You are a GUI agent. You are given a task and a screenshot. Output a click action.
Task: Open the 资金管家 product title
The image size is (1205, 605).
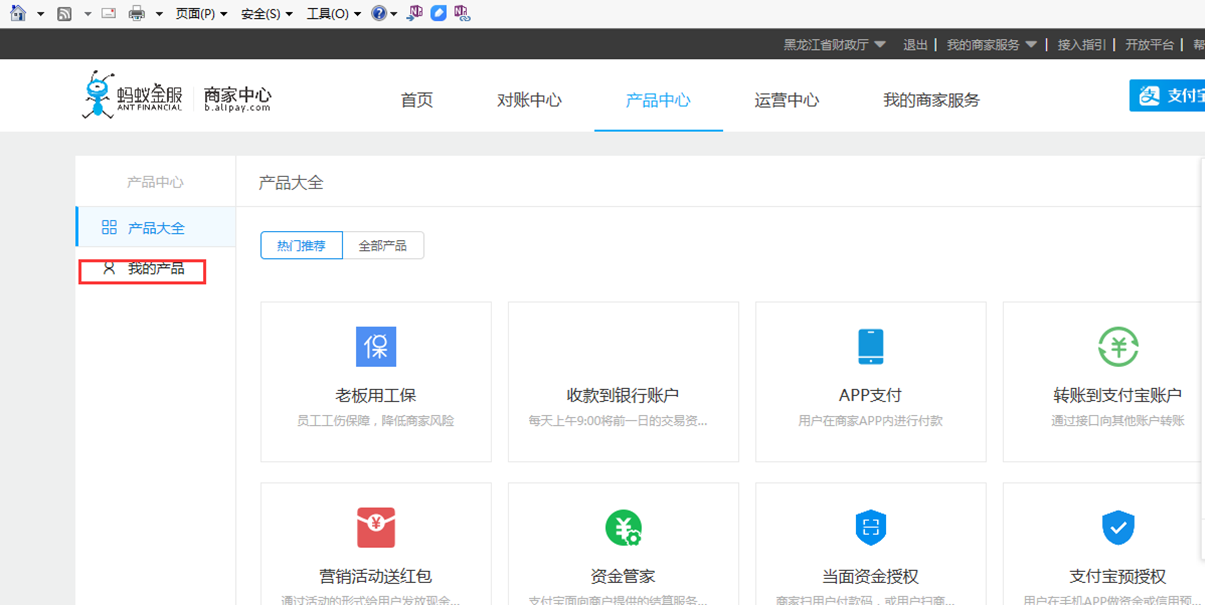point(623,576)
